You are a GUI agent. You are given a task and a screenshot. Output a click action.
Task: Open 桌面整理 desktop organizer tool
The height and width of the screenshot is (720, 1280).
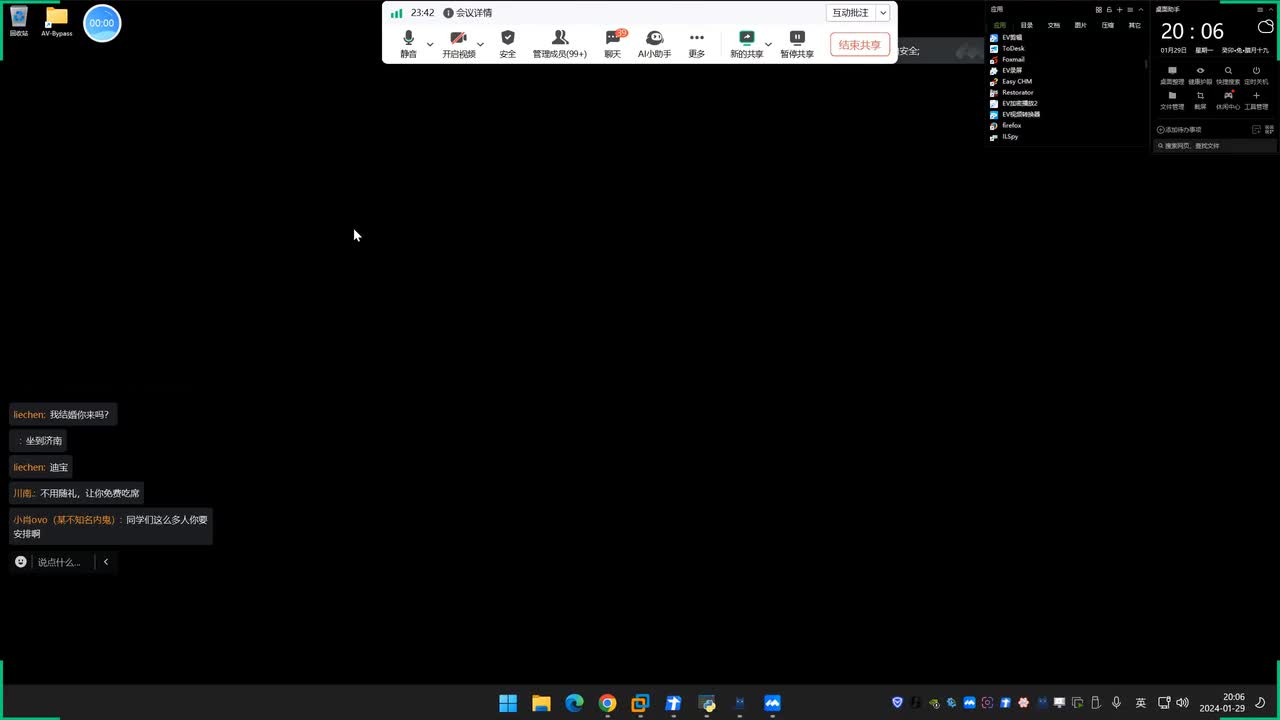[x=1172, y=75]
